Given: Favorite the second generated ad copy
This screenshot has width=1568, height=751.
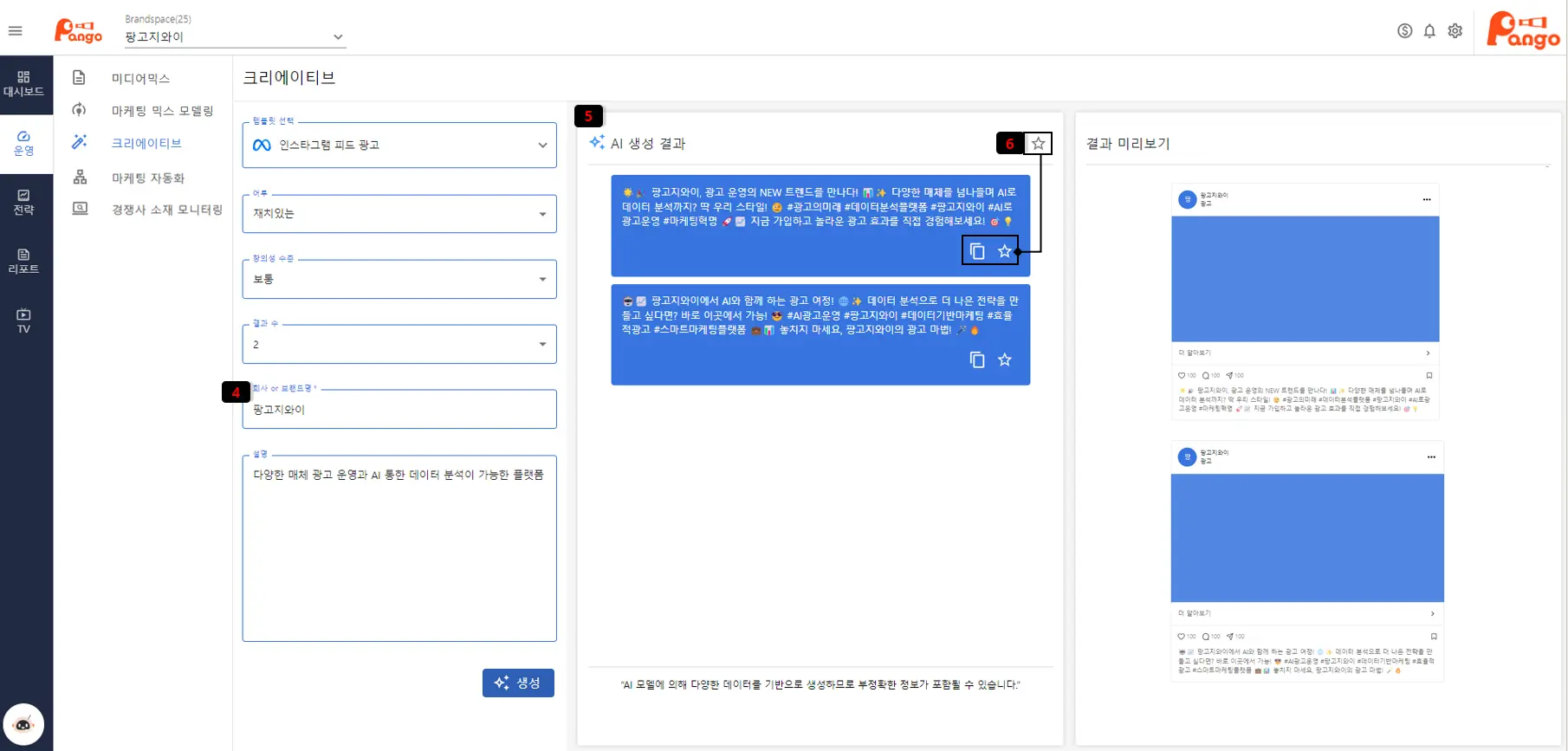Looking at the screenshot, I should pyautogui.click(x=1004, y=359).
